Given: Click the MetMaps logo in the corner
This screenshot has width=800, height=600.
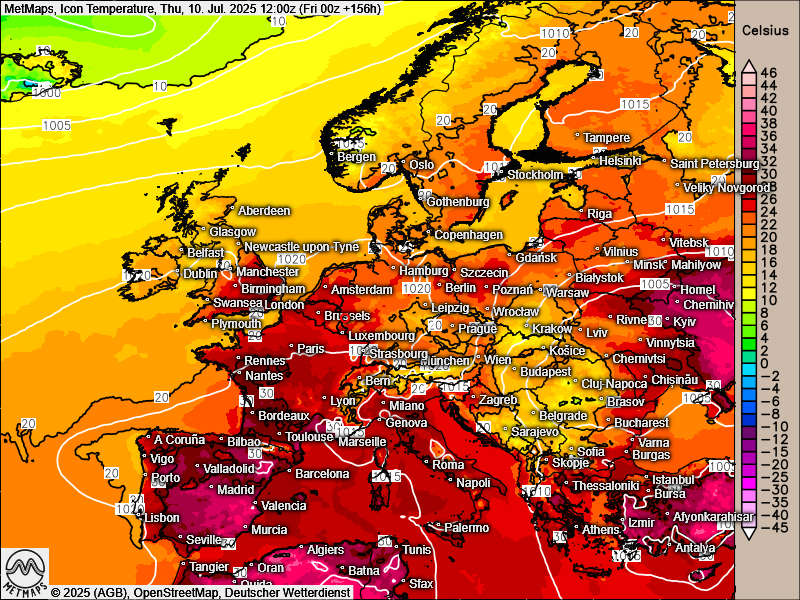Looking at the screenshot, I should point(24,570).
